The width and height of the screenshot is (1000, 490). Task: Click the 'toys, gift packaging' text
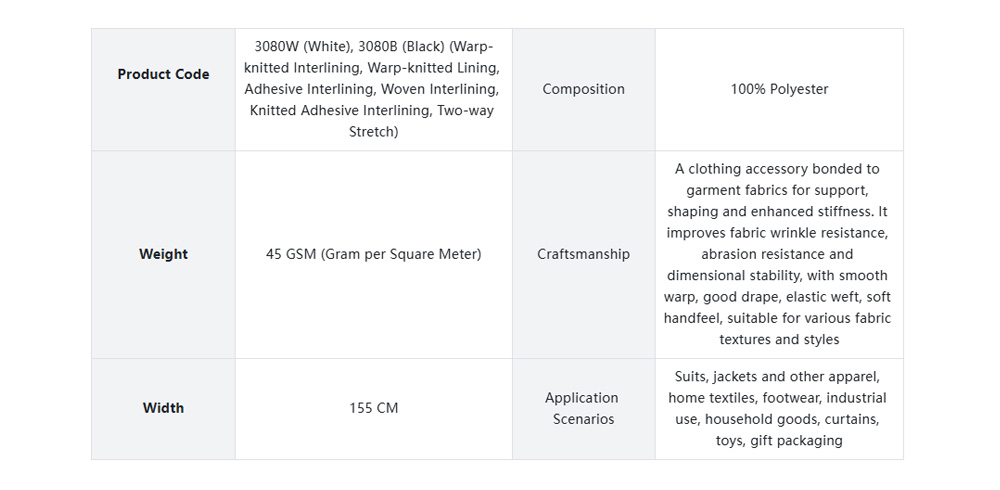point(779,440)
